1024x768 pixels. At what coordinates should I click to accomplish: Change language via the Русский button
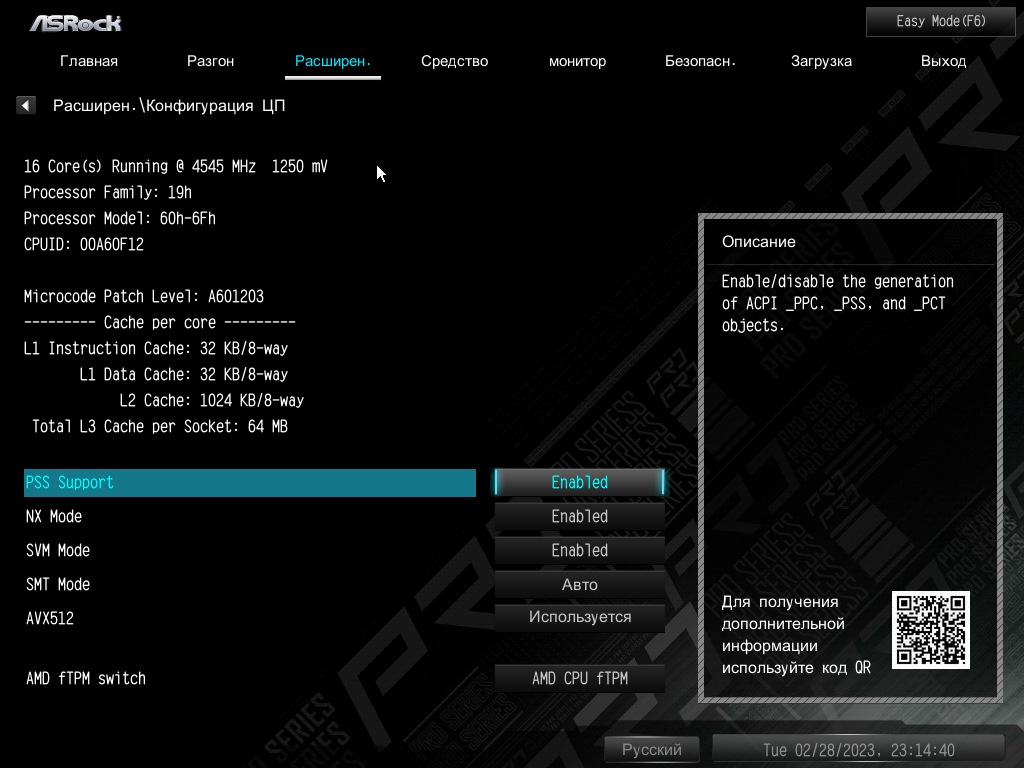point(652,750)
